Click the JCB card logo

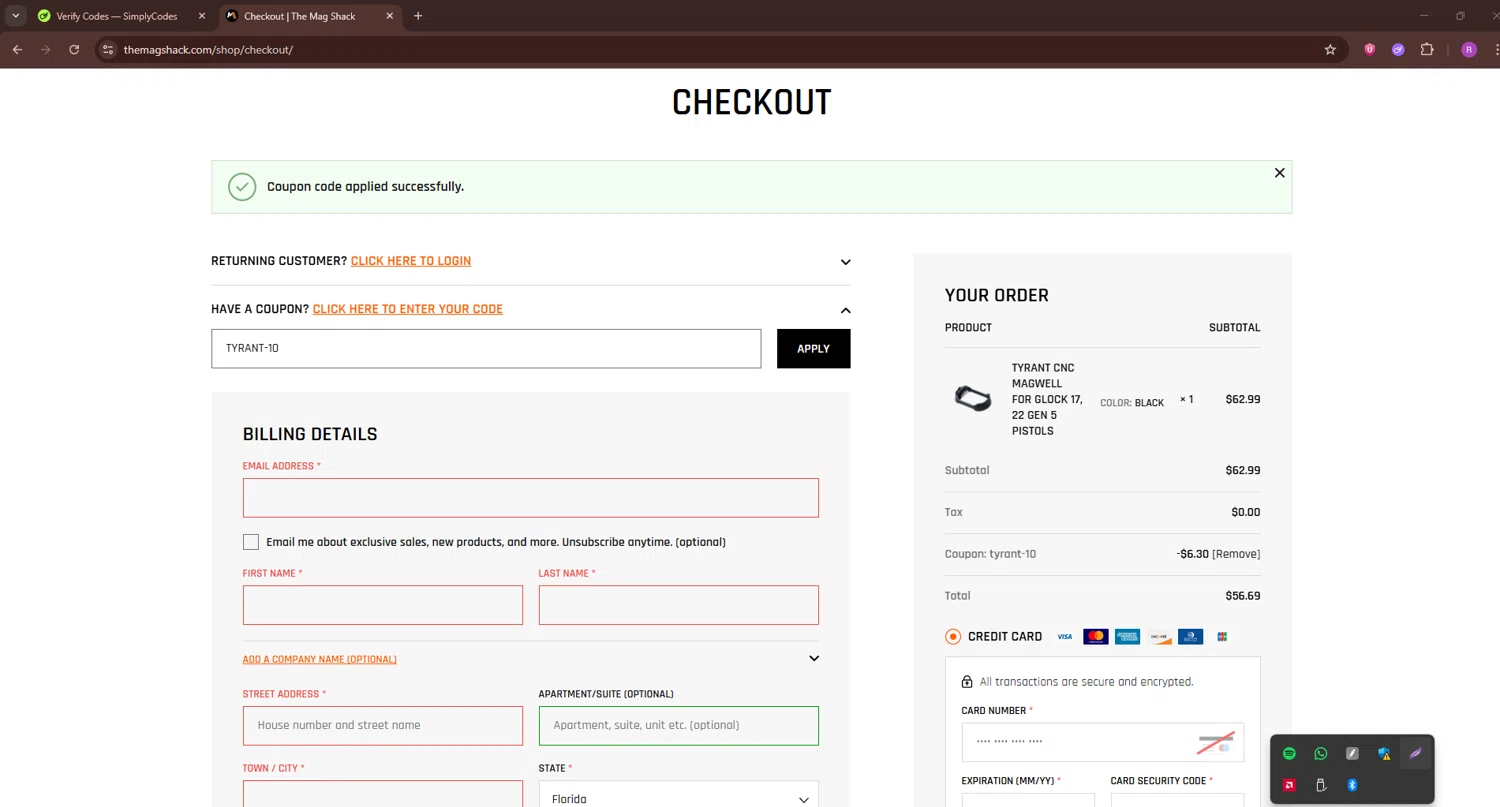[1222, 636]
